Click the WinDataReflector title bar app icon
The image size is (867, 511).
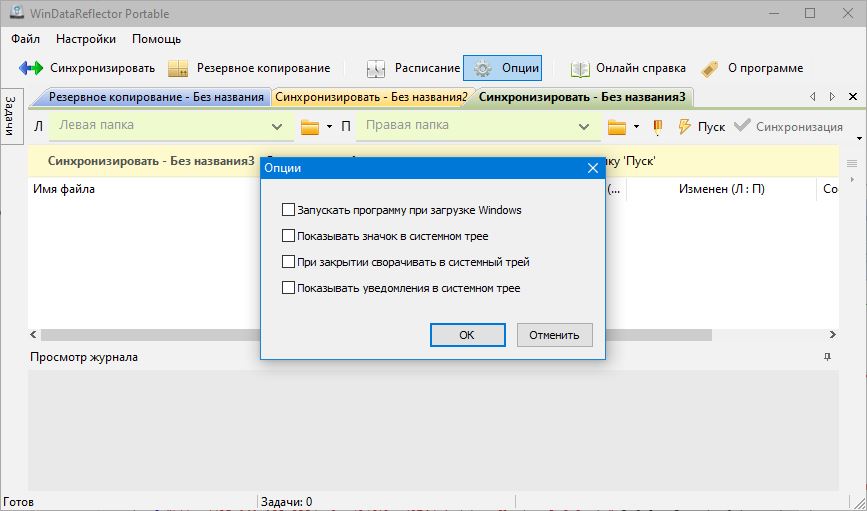[17, 13]
